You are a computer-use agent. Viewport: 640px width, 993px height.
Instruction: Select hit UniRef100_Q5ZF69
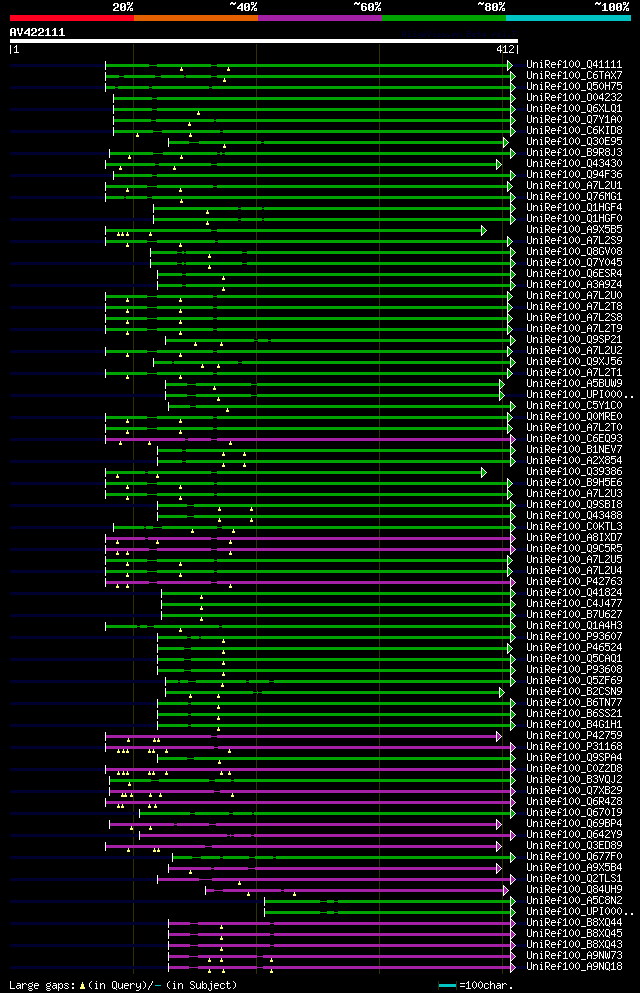(574, 681)
